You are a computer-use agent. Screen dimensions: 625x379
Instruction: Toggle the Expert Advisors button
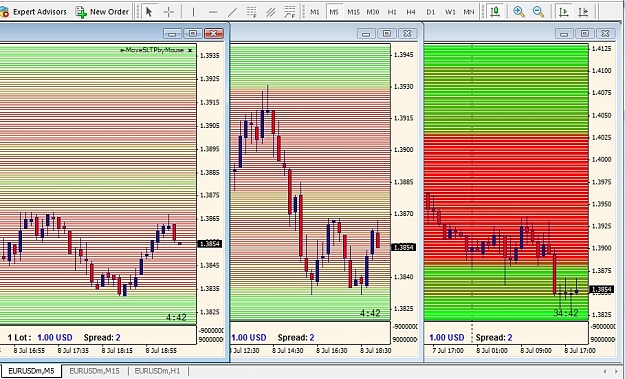[x=33, y=12]
